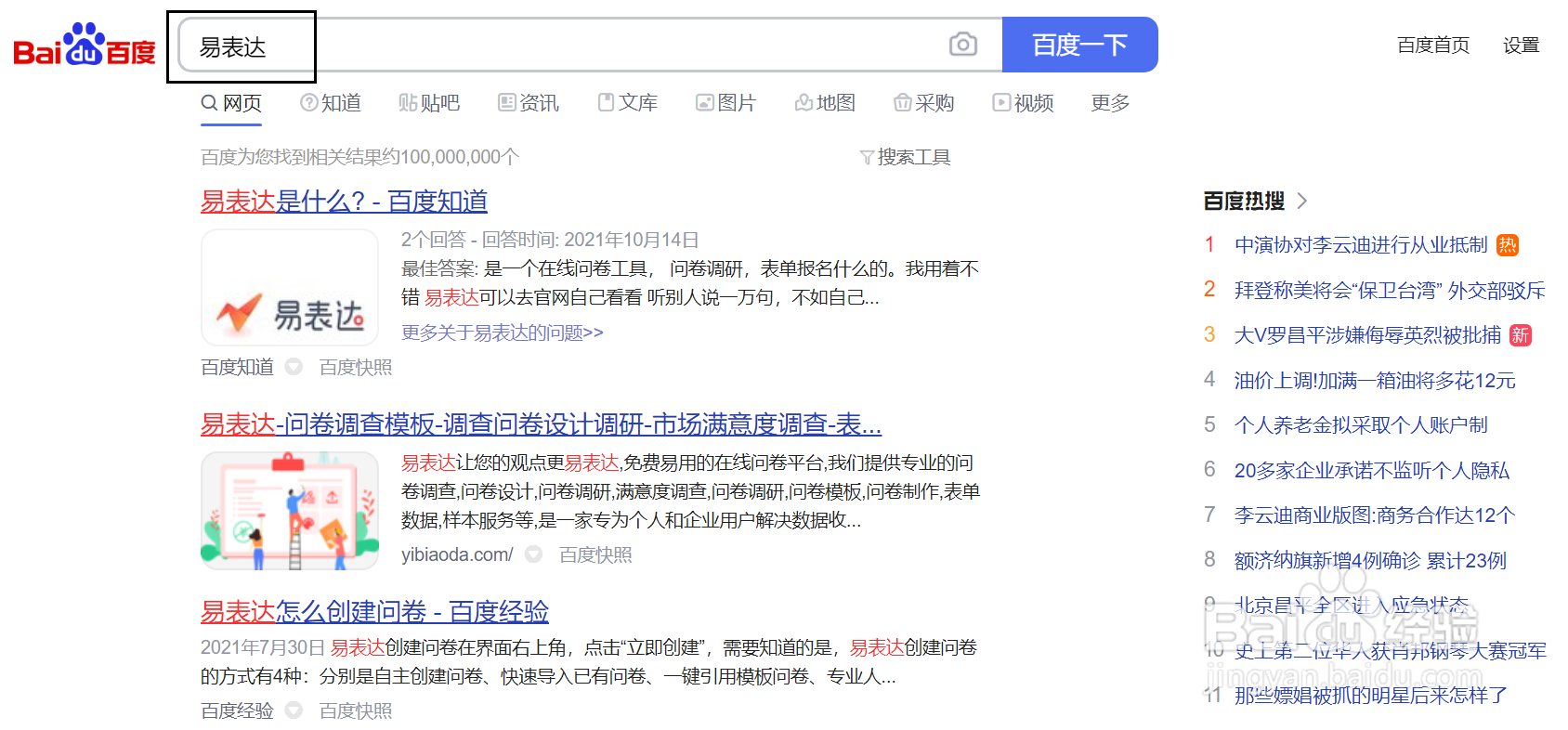Open hot search 拜登称美将会“保卫台湾”
Screen dimensions: 1568x730
[1390, 290]
